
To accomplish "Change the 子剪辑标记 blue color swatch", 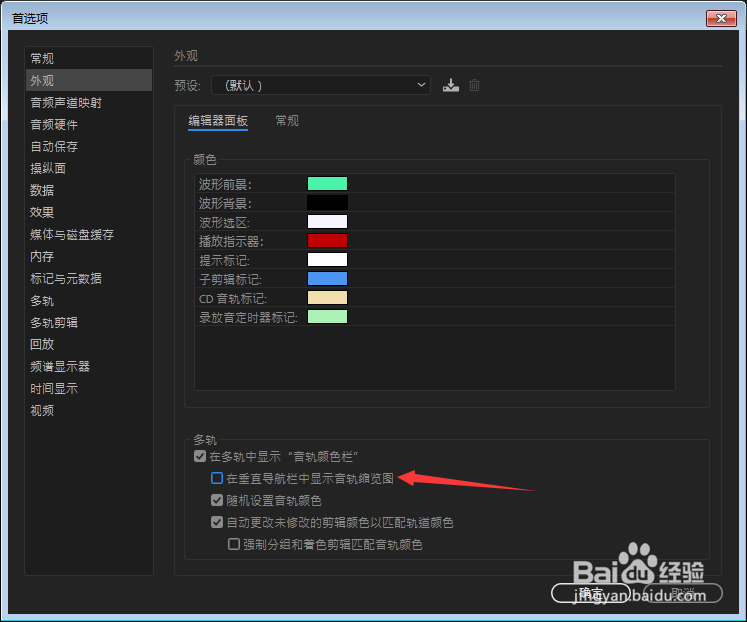I will [327, 279].
